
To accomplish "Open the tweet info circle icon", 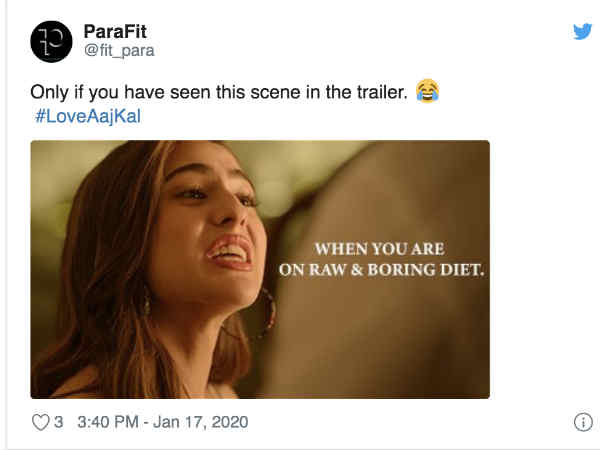I will pyautogui.click(x=582, y=422).
